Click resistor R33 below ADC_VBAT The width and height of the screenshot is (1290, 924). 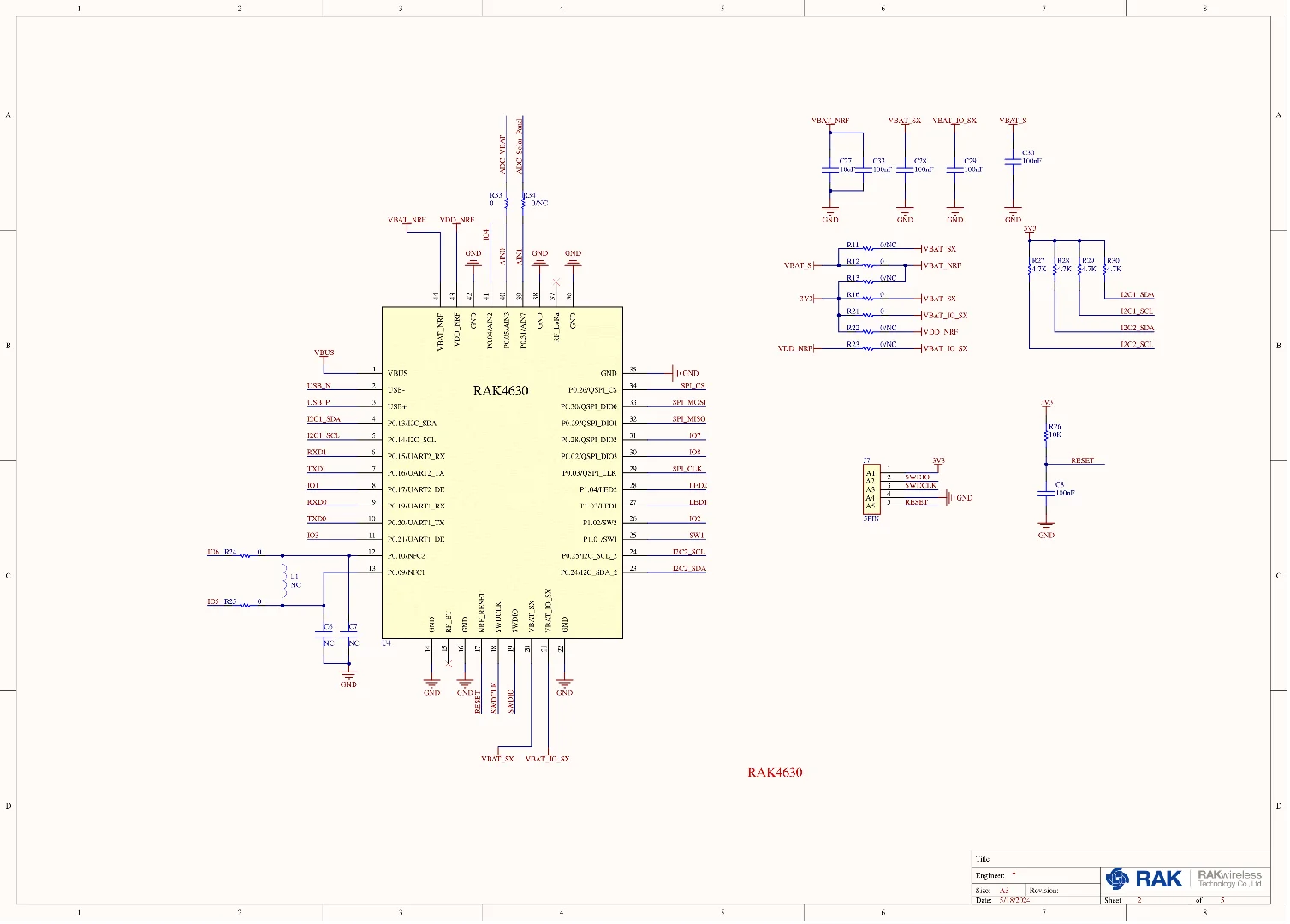tap(507, 203)
